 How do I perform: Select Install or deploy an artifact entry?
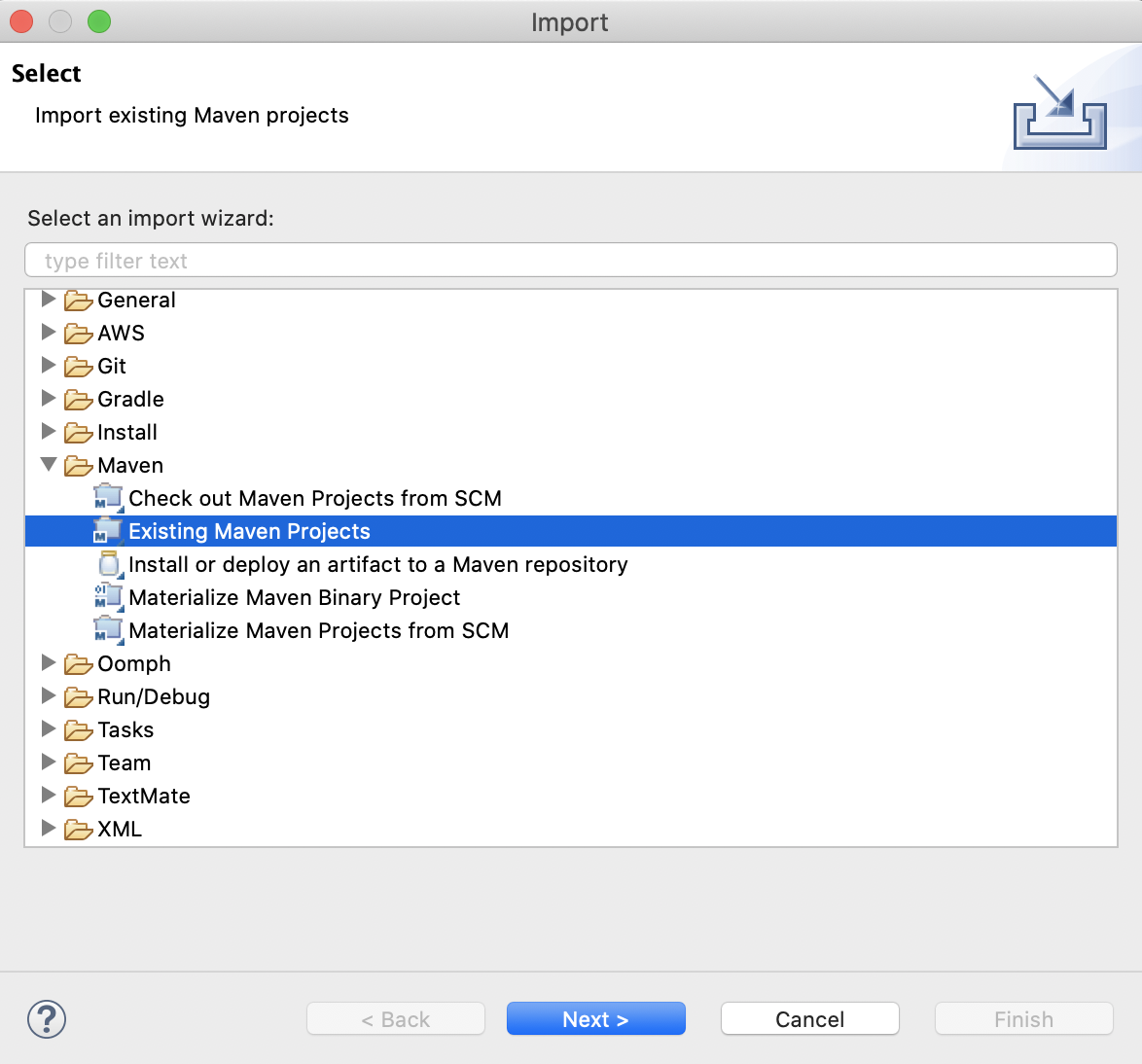[378, 564]
